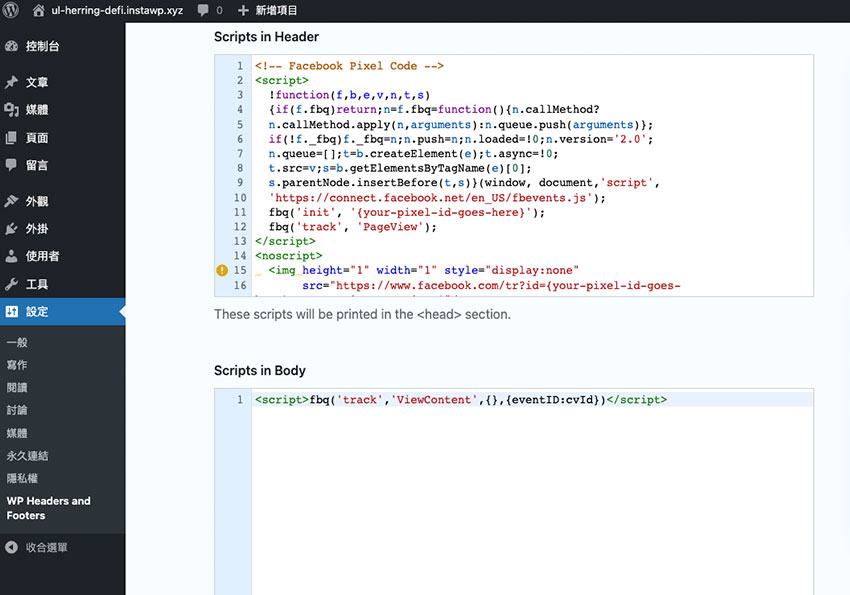Image resolution: width=850 pixels, height=595 pixels.
Task: Click the s.parentNode.insertBefore line 9
Action: click(x=464, y=183)
